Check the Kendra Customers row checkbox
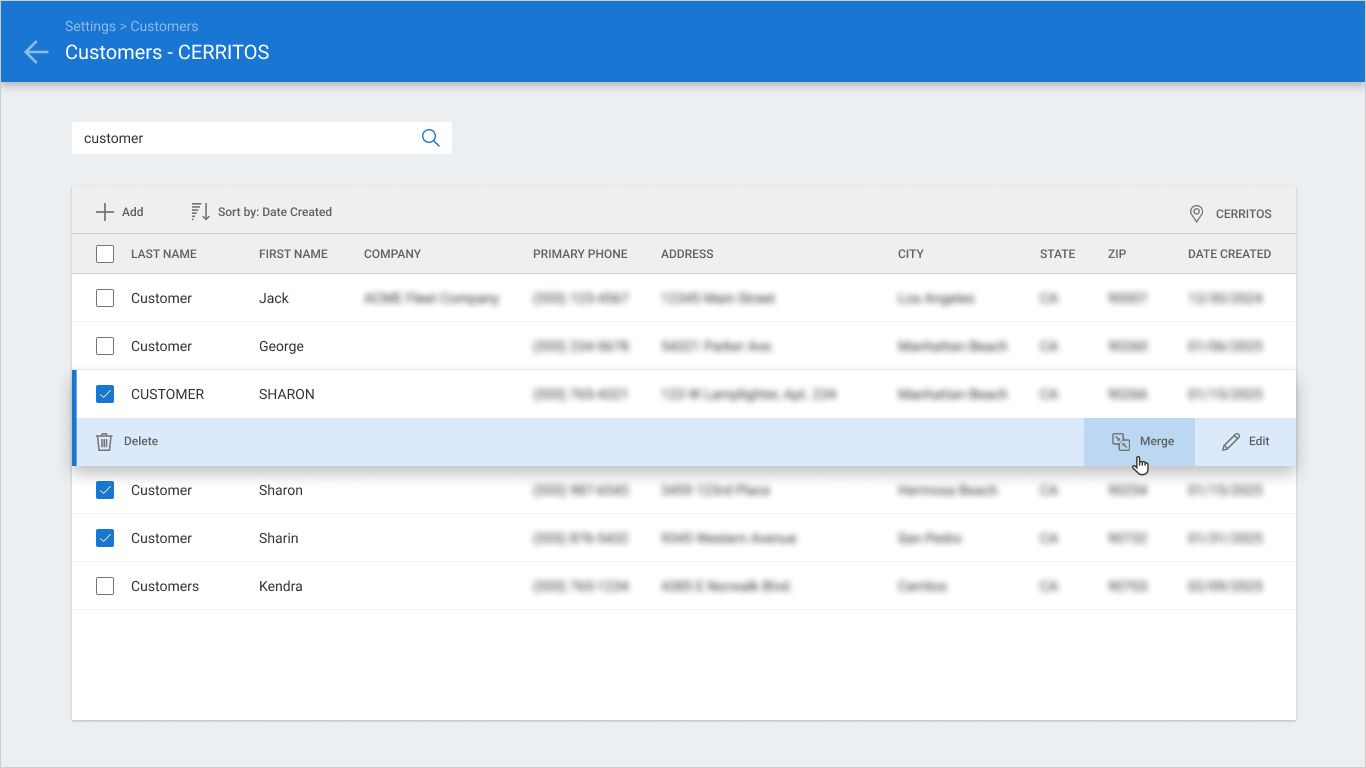The width and height of the screenshot is (1366, 768). click(105, 586)
